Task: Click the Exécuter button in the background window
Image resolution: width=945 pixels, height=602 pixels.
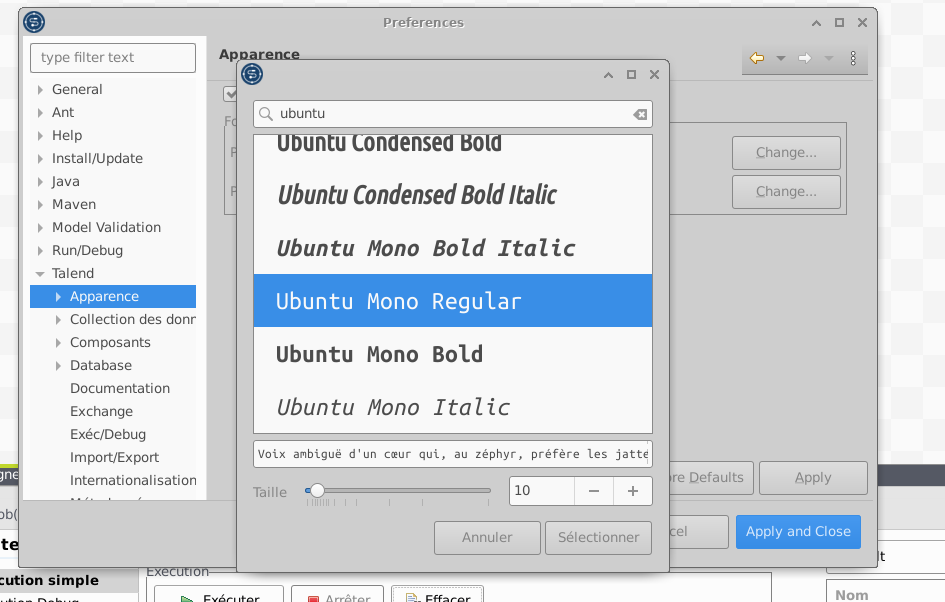Action: point(219,596)
